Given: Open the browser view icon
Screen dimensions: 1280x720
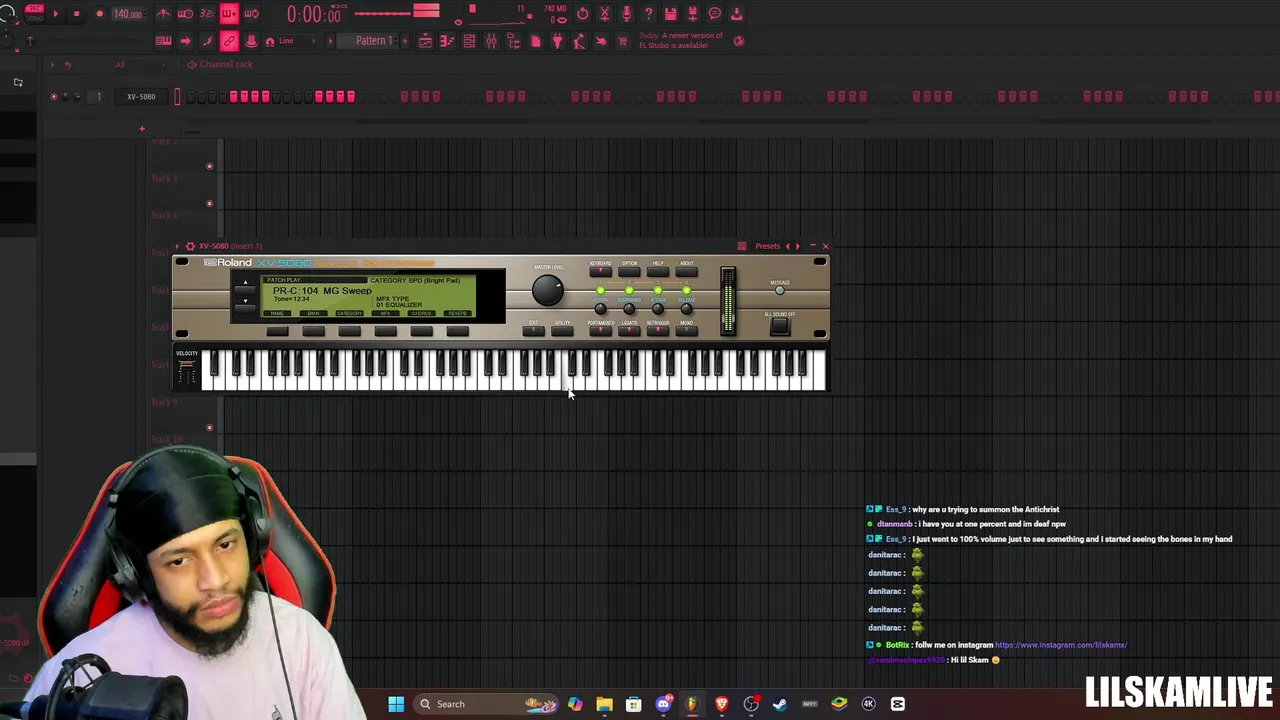Looking at the screenshot, I should click(513, 41).
